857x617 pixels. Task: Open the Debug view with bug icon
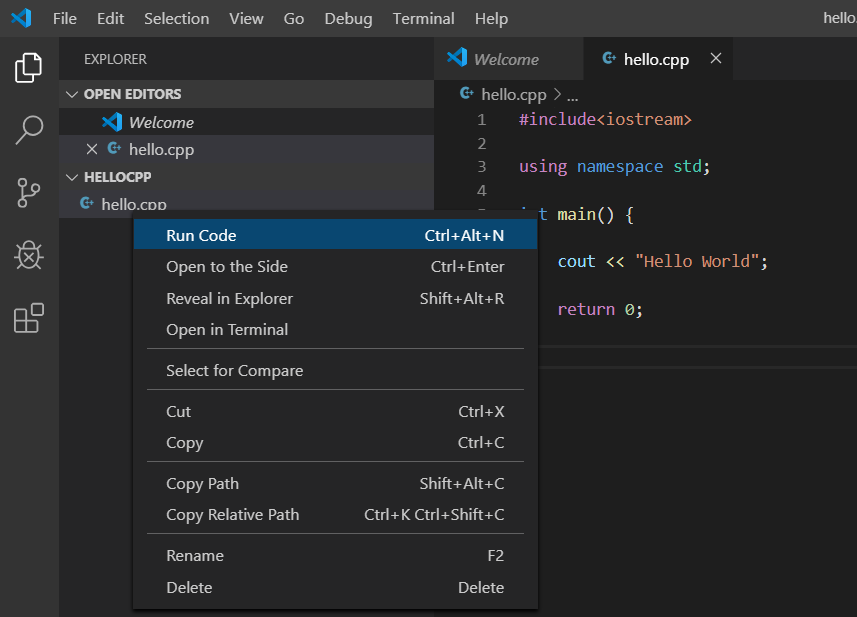[28, 255]
